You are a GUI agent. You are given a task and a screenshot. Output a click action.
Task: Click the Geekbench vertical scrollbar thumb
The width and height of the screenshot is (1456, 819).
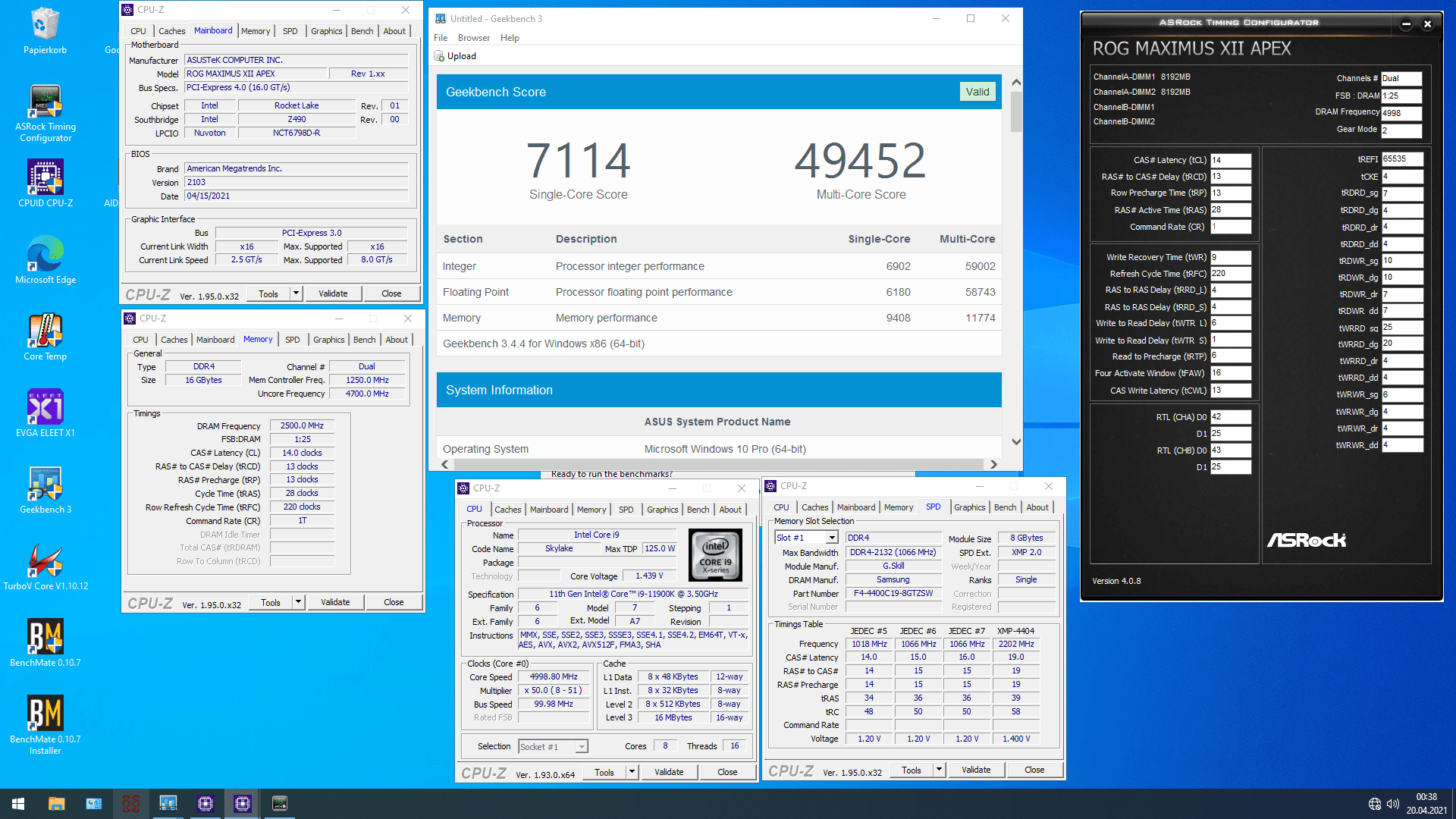pyautogui.click(x=1016, y=111)
